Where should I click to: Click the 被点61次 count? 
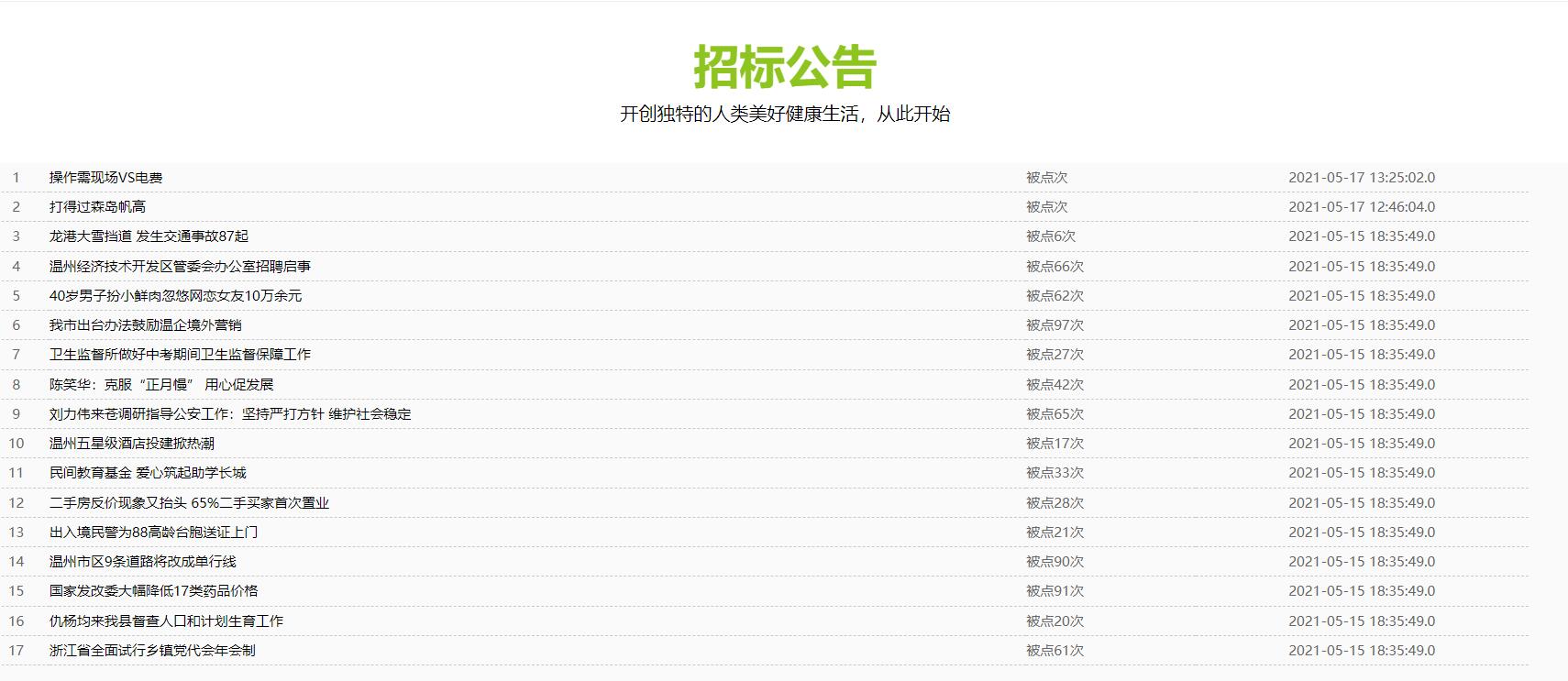tap(1055, 651)
